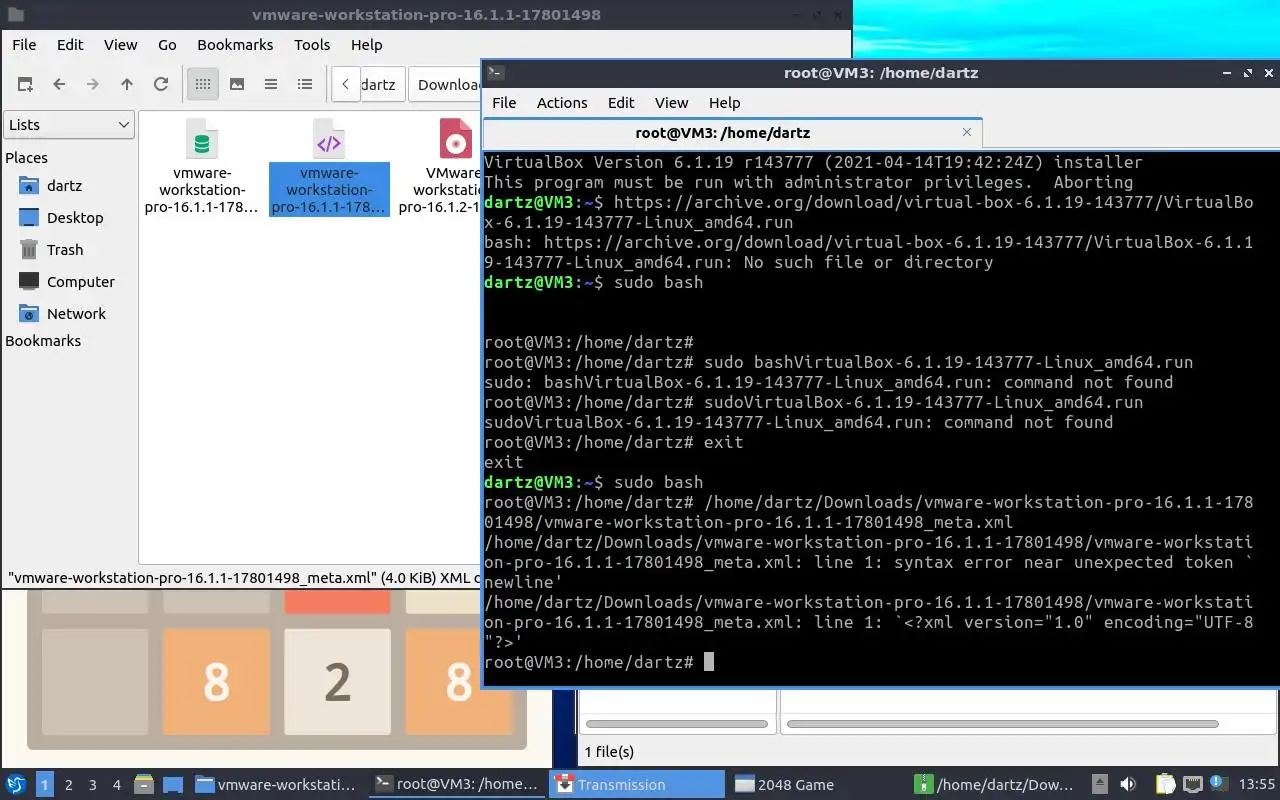Screen dimensions: 1280x800
Task: Open the Tools menu
Action: pos(312,45)
